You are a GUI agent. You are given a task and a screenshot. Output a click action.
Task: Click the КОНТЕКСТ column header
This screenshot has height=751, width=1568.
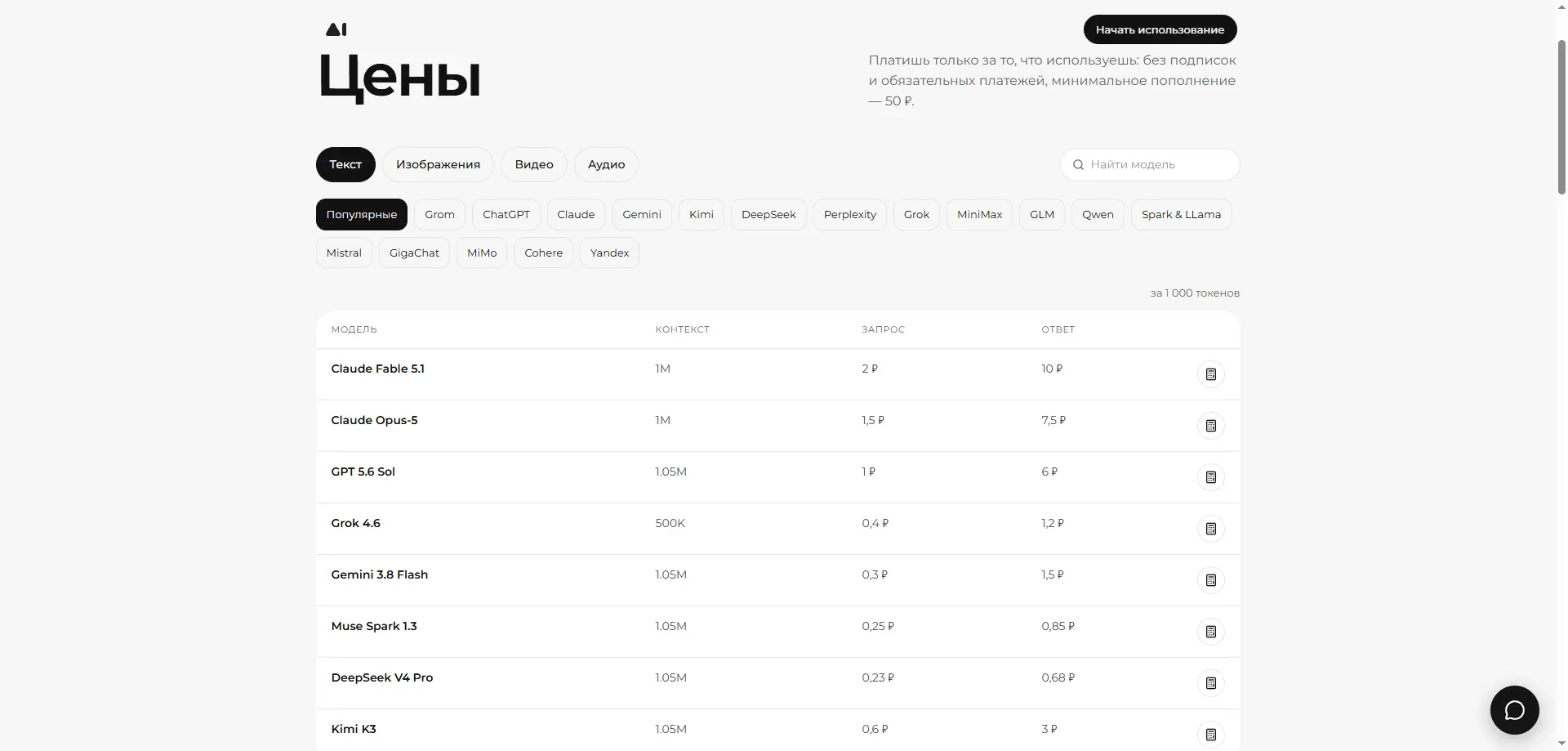pyautogui.click(x=682, y=329)
